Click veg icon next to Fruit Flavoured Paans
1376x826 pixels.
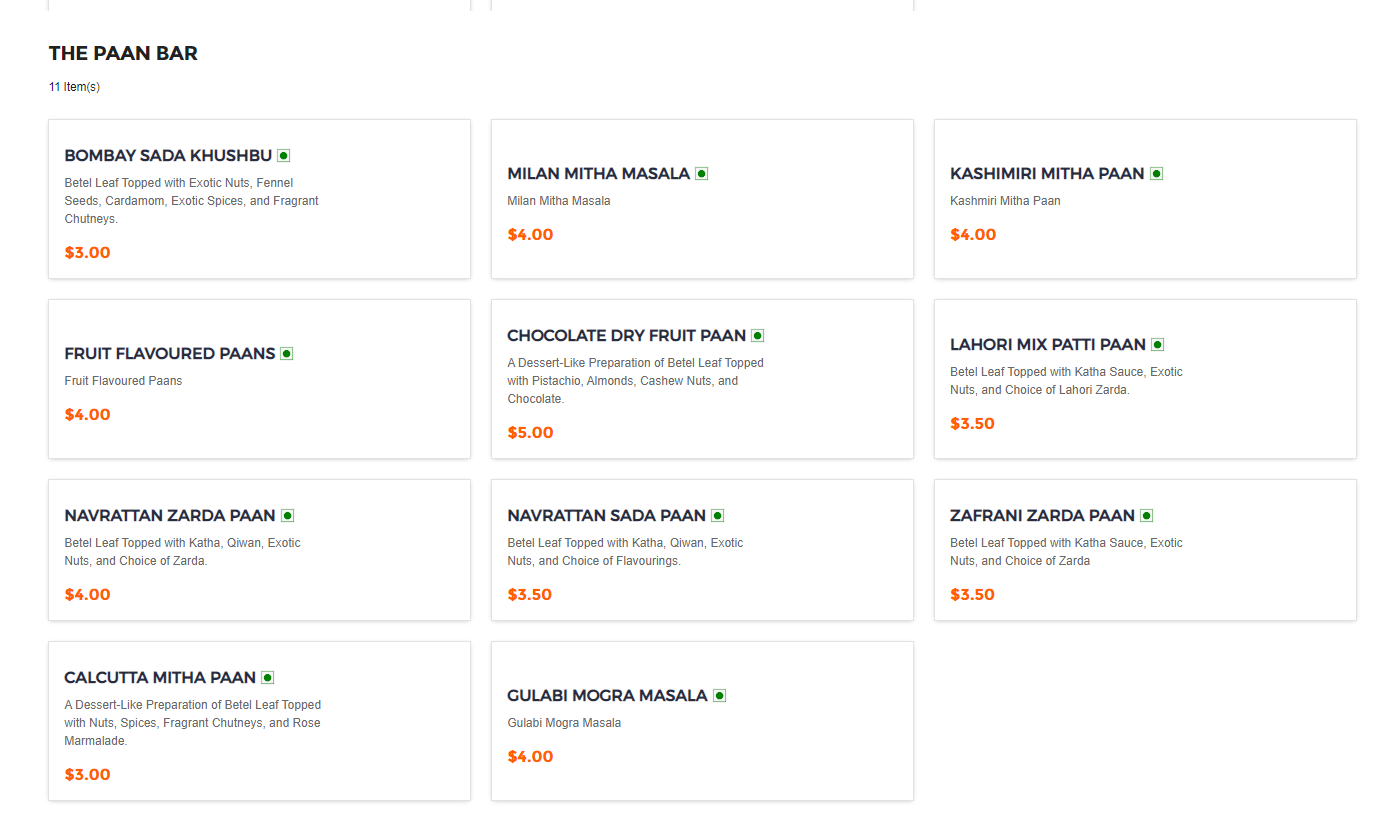tap(287, 354)
